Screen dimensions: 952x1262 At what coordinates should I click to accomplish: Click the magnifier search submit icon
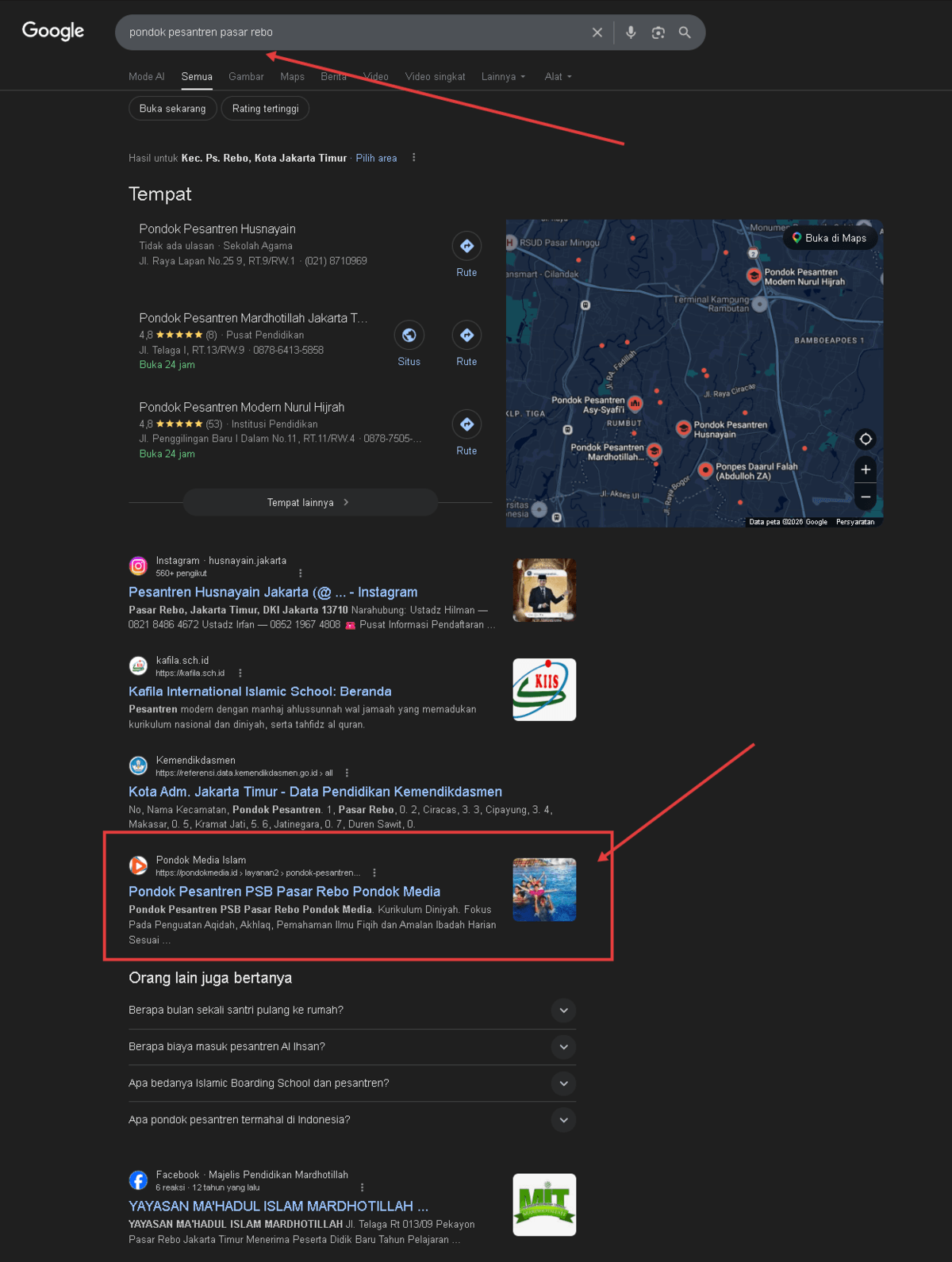click(x=685, y=33)
